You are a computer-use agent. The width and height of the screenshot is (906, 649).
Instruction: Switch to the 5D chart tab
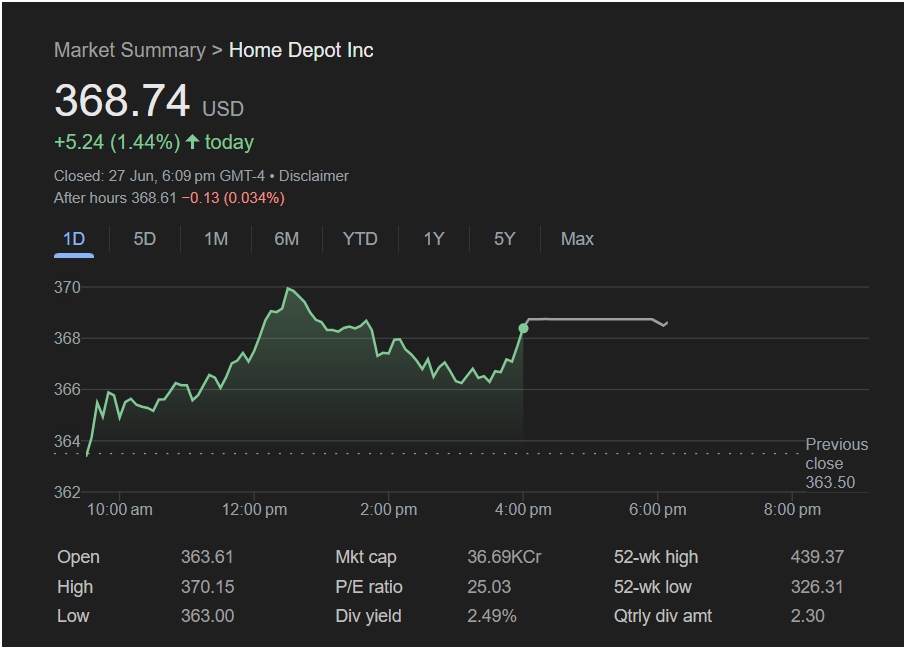144,239
